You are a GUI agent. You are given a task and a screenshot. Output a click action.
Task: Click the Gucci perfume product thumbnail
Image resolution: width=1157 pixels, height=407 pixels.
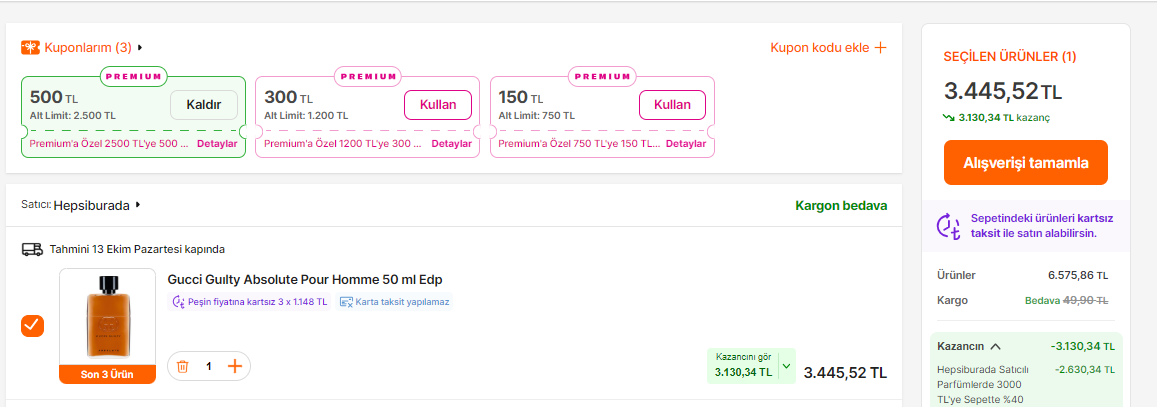pos(107,318)
